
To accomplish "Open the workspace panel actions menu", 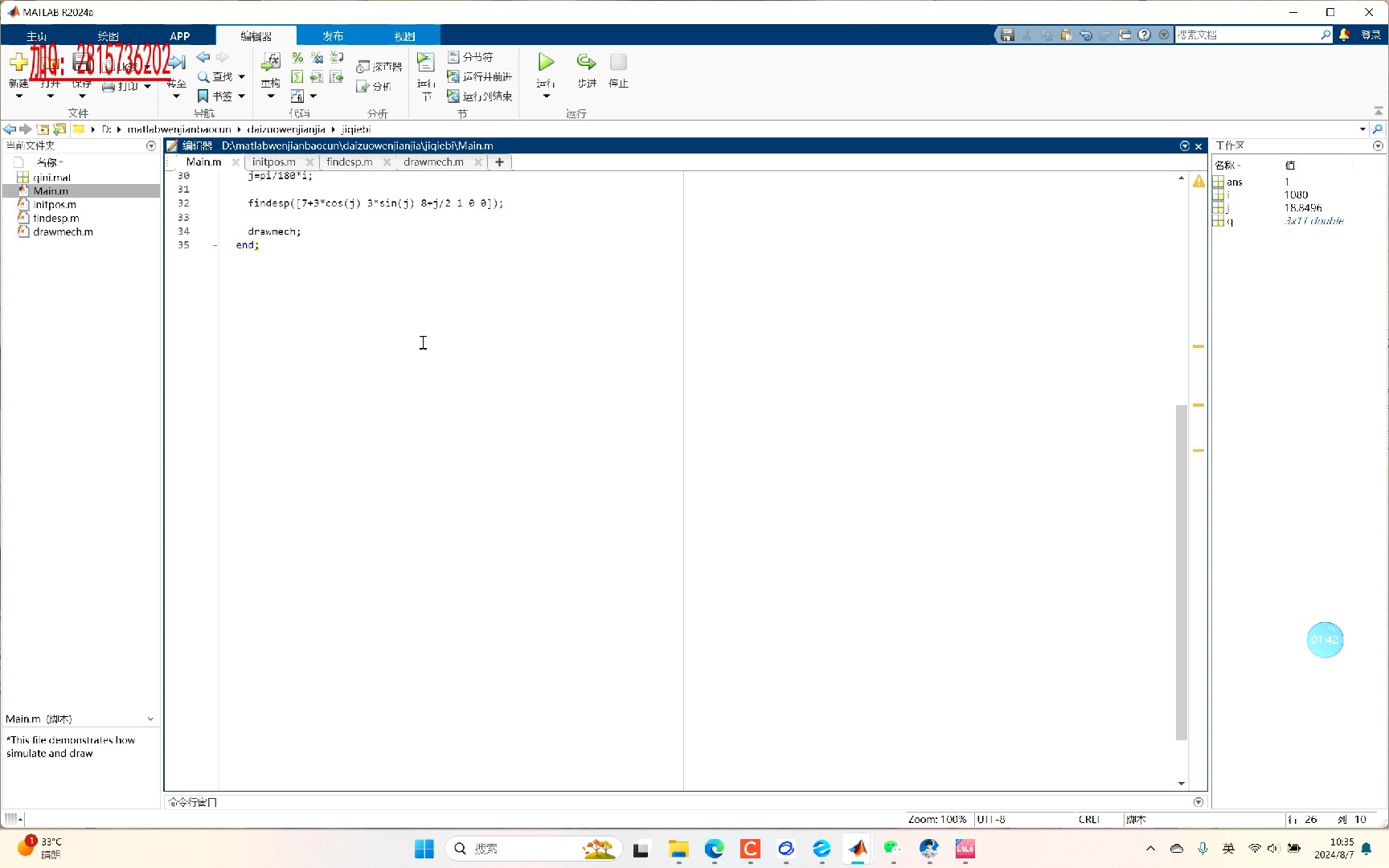I will point(1379,145).
